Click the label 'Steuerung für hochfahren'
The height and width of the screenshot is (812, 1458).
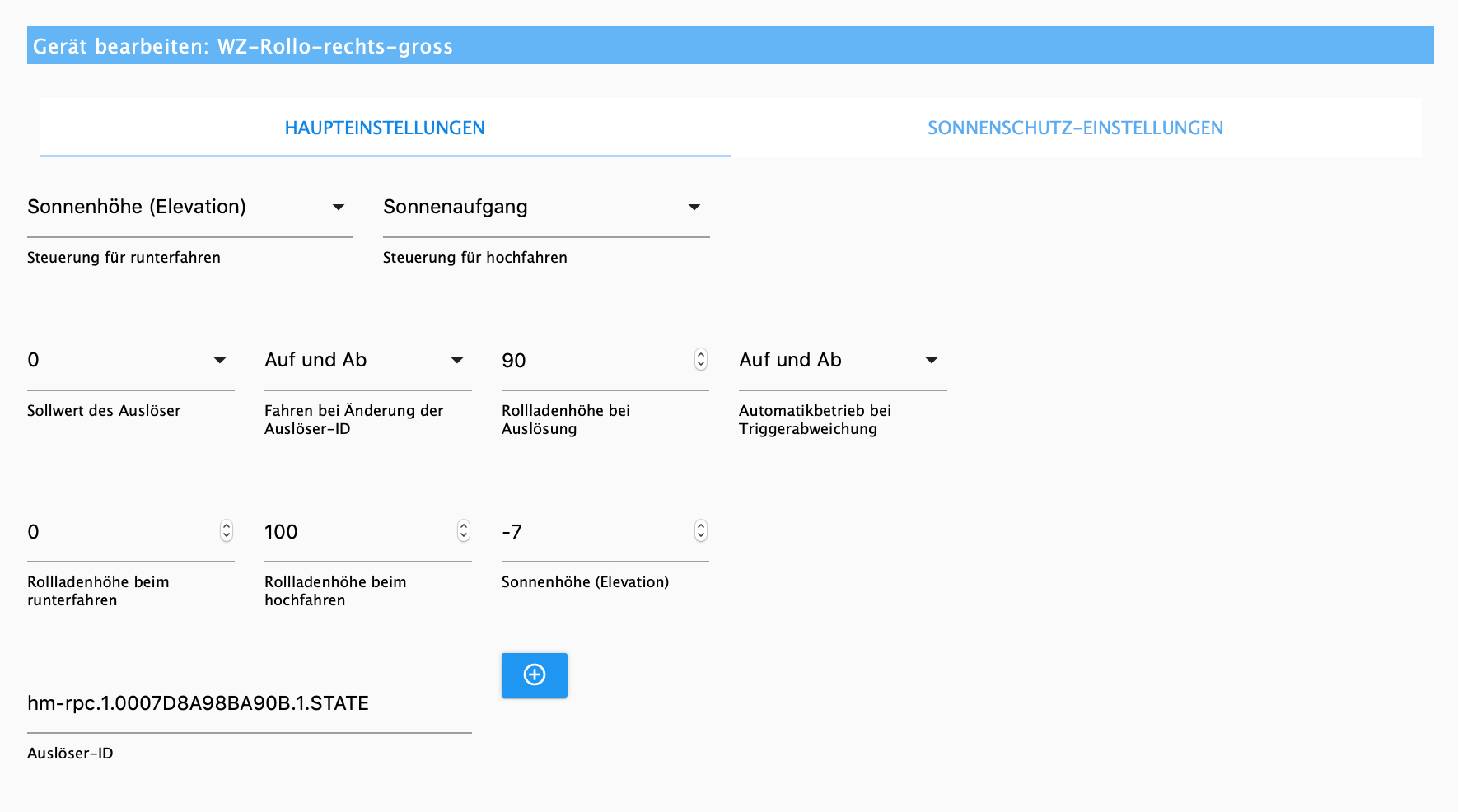pyautogui.click(x=475, y=258)
